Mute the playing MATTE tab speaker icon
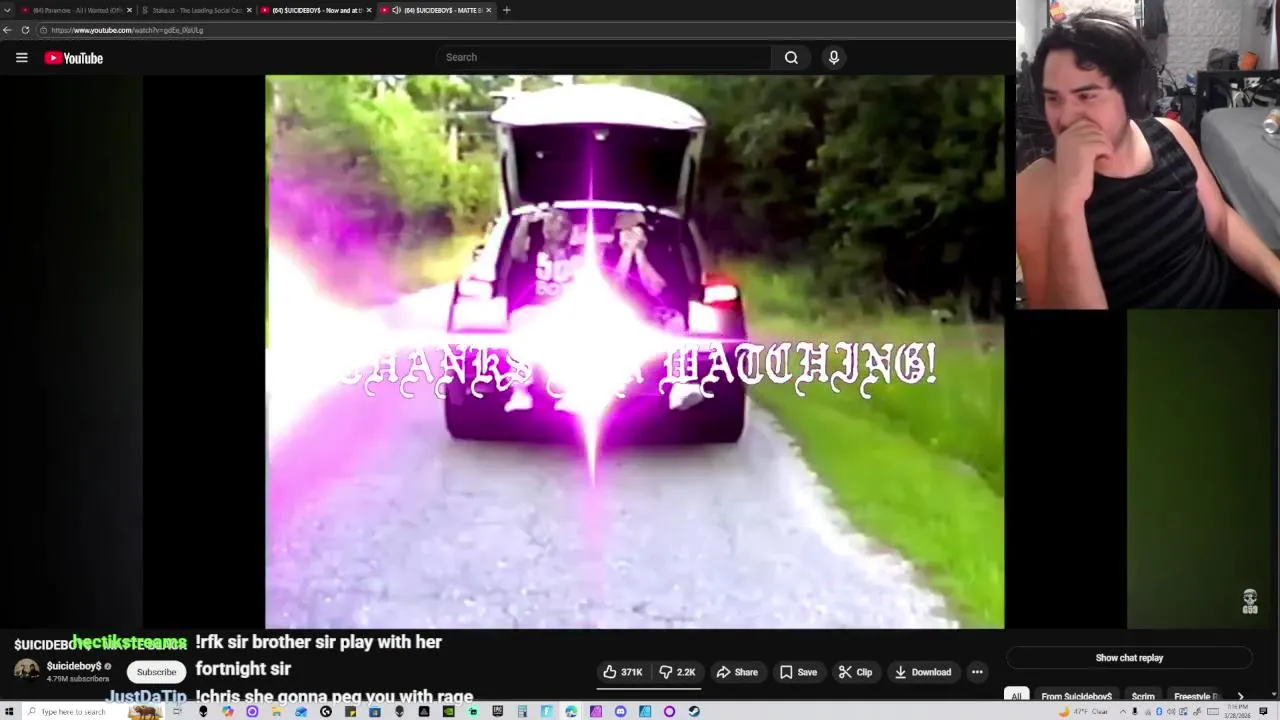The image size is (1280, 720). 397,10
